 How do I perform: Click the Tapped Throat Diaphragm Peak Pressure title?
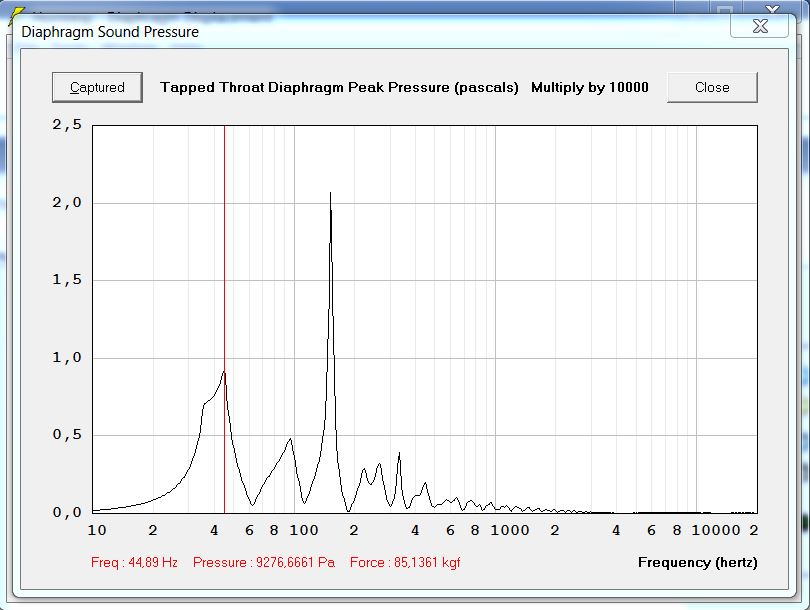(x=339, y=87)
